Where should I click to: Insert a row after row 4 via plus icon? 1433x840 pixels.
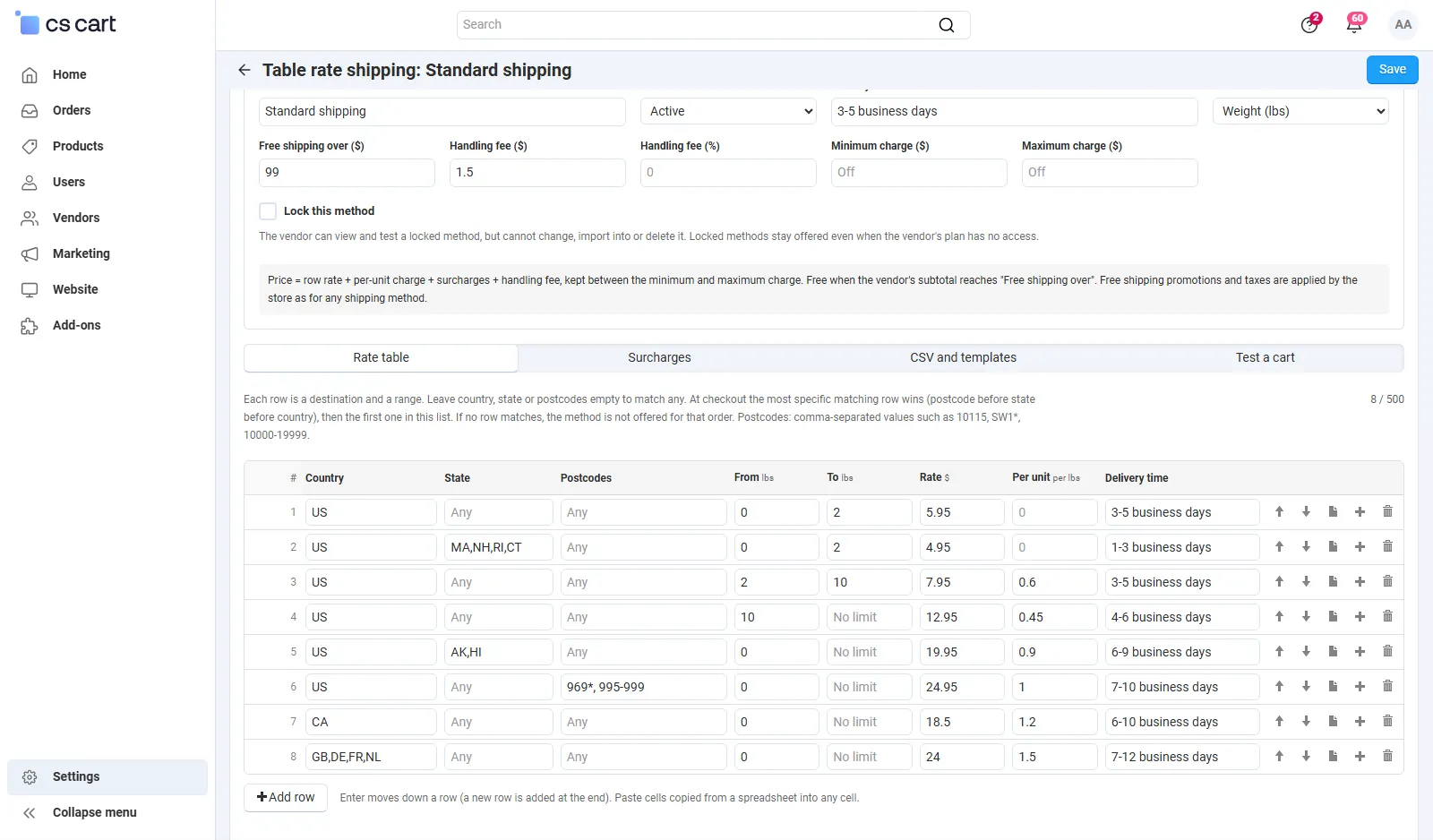coord(1360,617)
